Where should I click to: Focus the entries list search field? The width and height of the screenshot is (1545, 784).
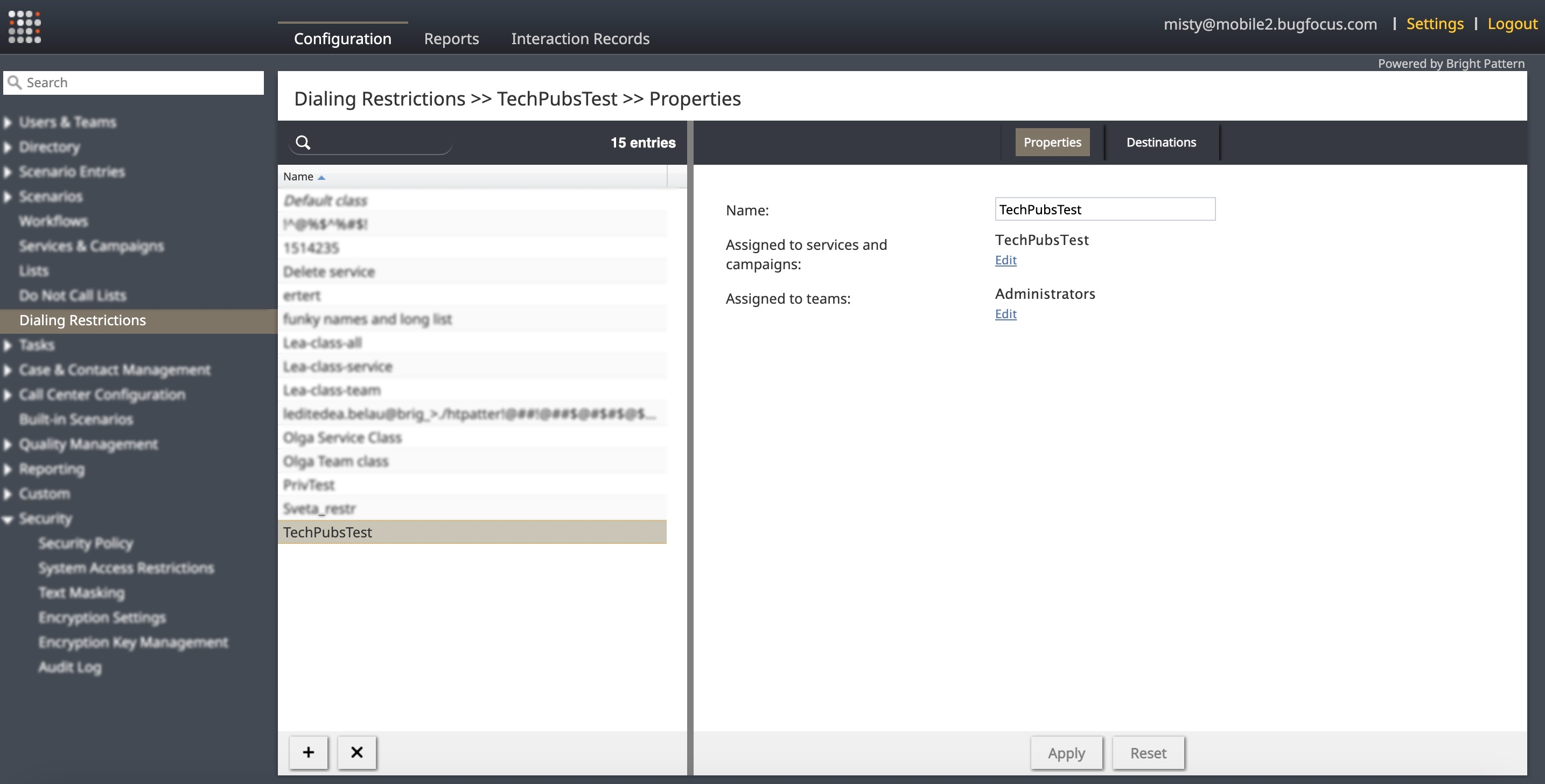pyautogui.click(x=370, y=143)
